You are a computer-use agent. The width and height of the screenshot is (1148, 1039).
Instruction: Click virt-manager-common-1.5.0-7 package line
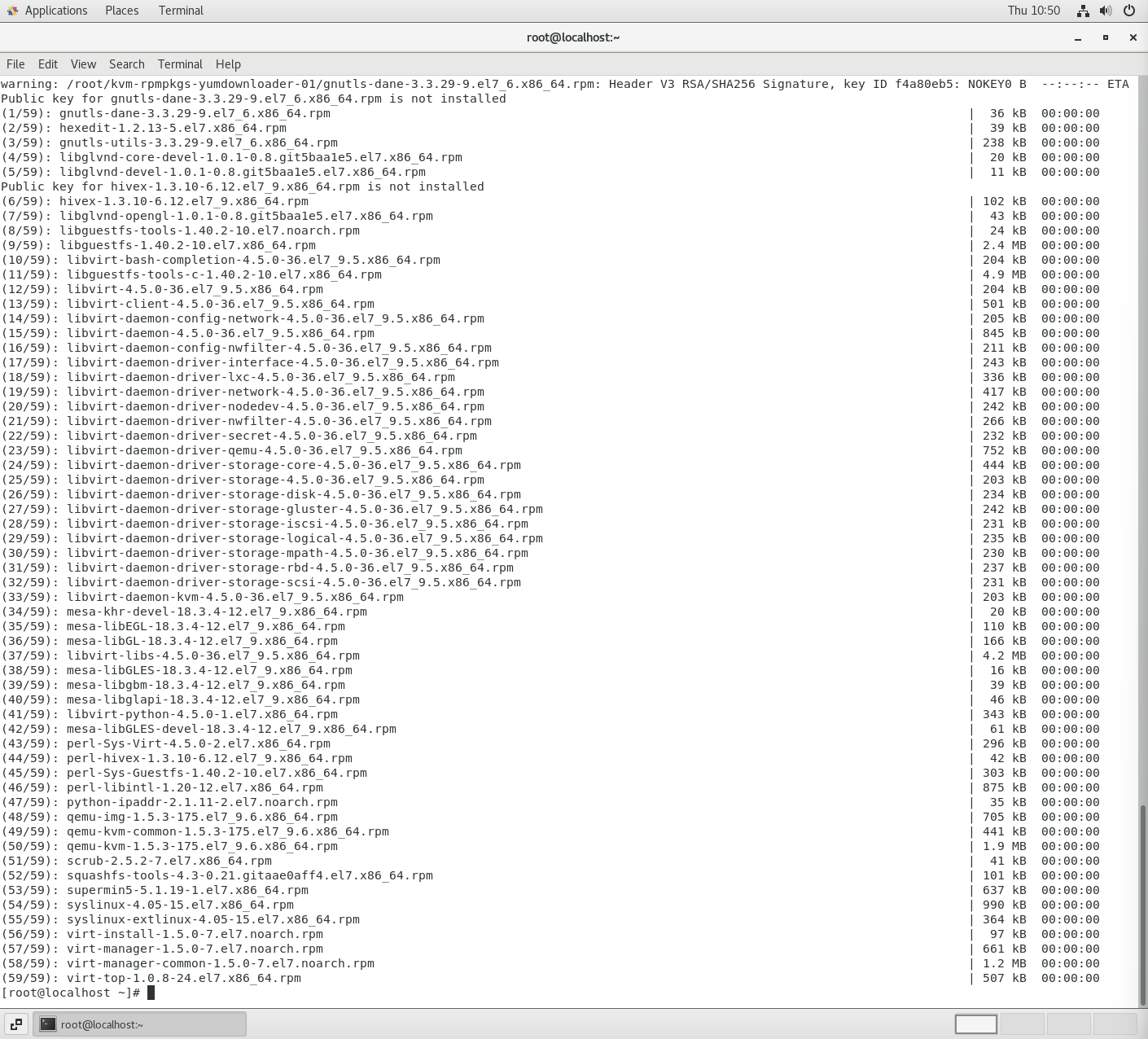pyautogui.click(x=220, y=963)
